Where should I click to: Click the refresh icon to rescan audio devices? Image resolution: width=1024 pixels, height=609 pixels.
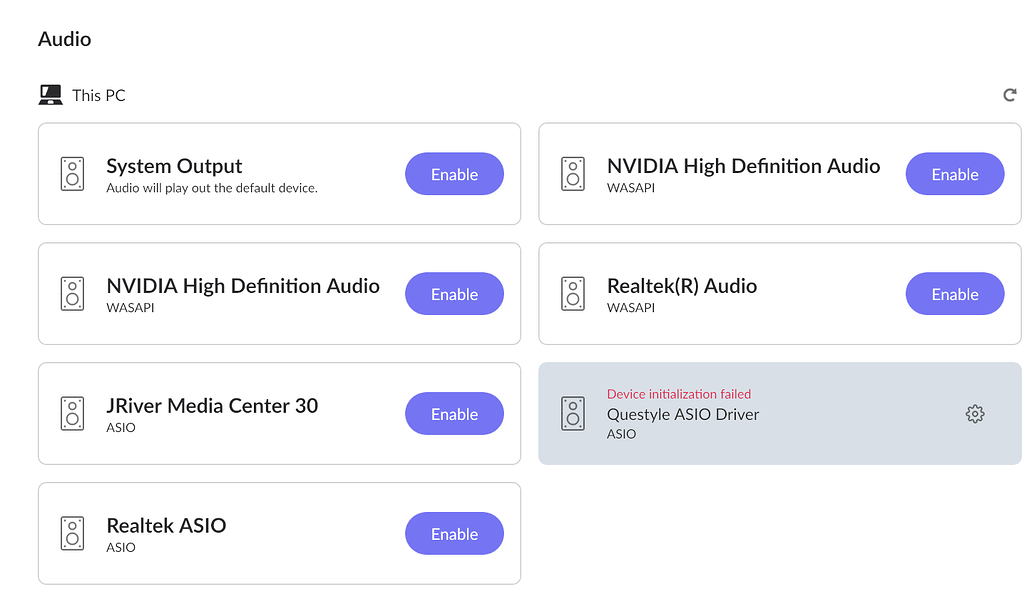click(1010, 94)
